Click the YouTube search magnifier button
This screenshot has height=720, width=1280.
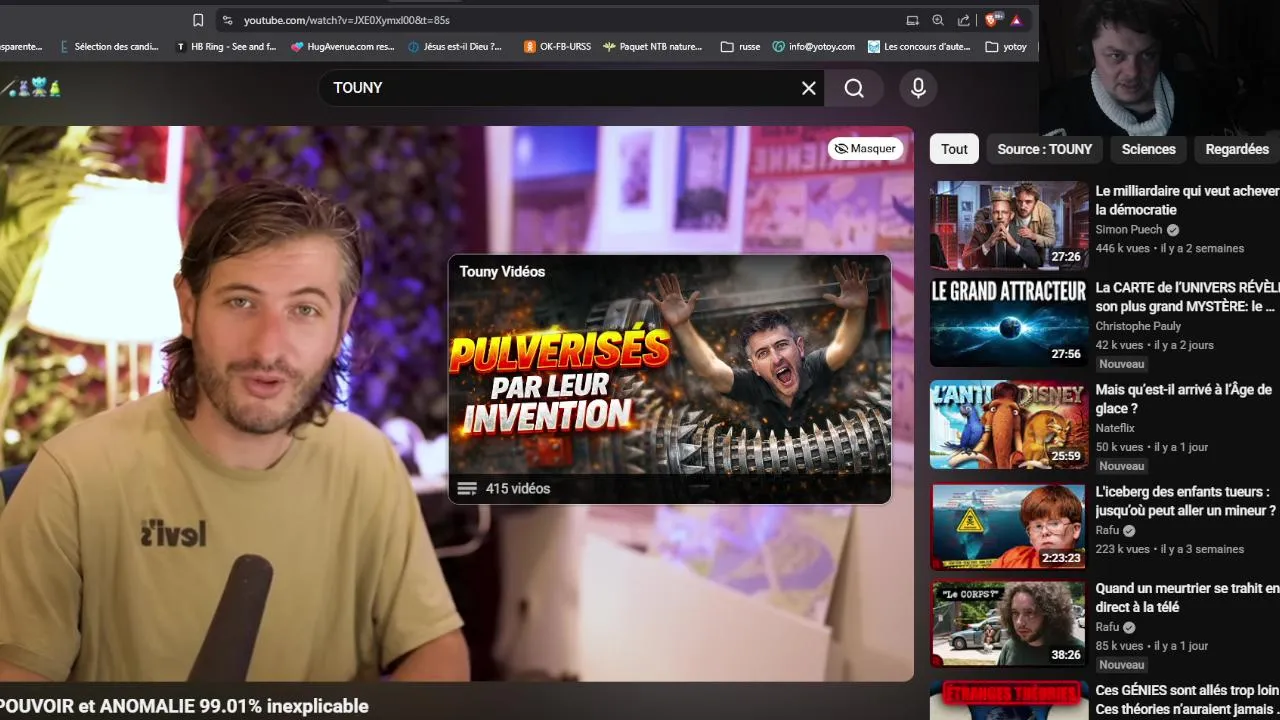click(854, 88)
